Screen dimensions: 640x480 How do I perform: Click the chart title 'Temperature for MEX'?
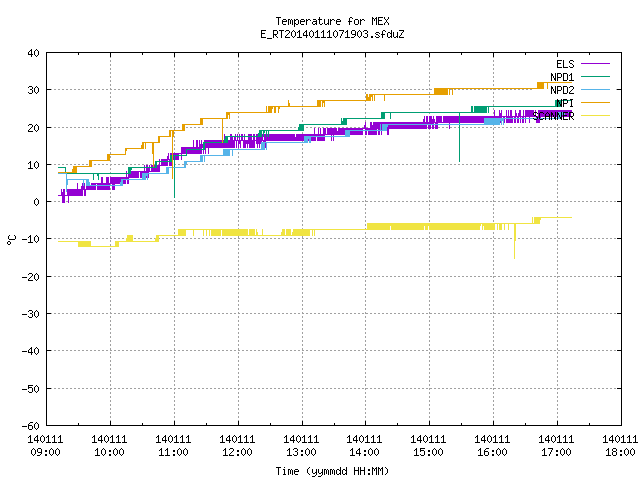[332, 21]
